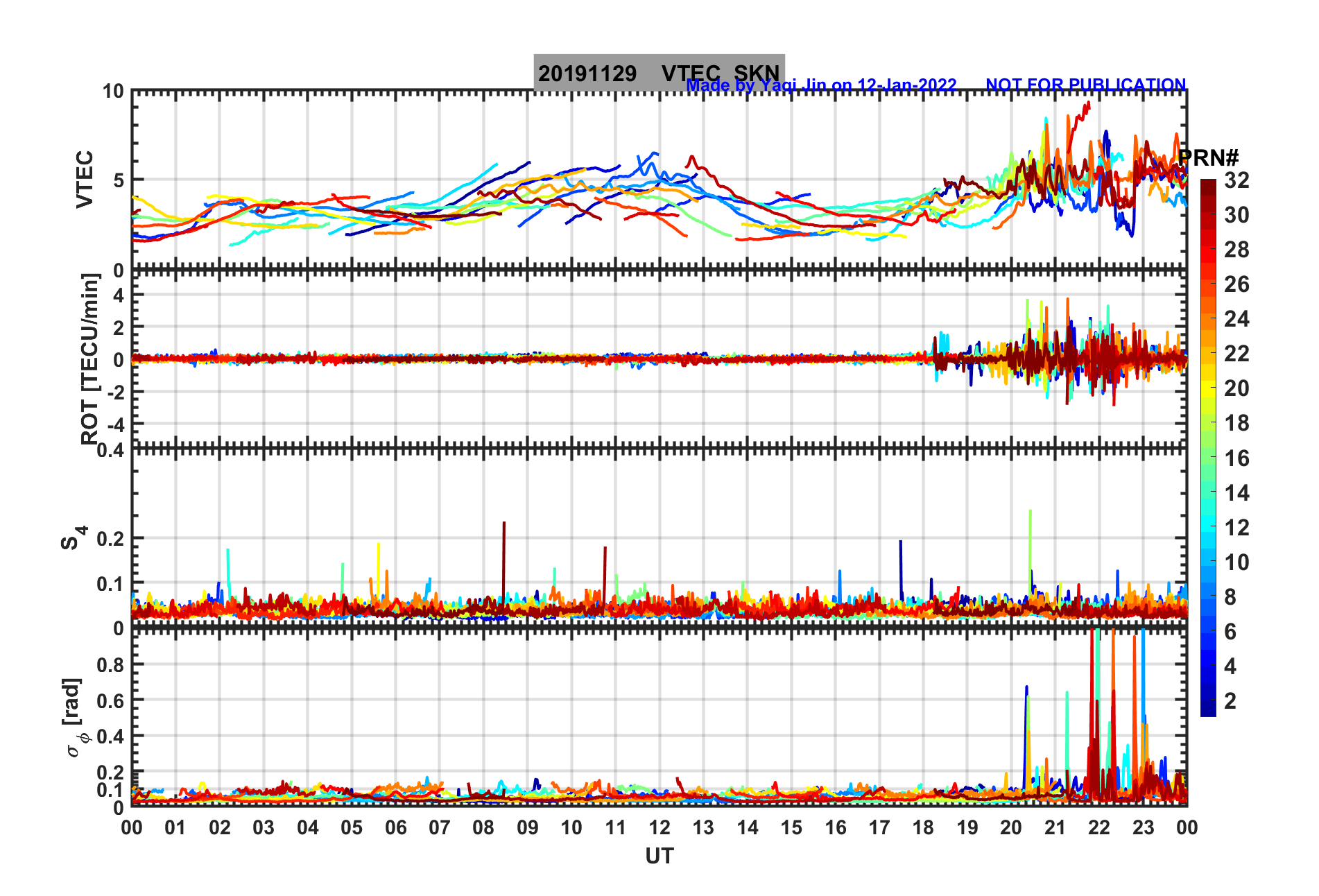Click colorbar tick label 30
Image resolution: width=1319 pixels, height=896 pixels.
(1236, 215)
